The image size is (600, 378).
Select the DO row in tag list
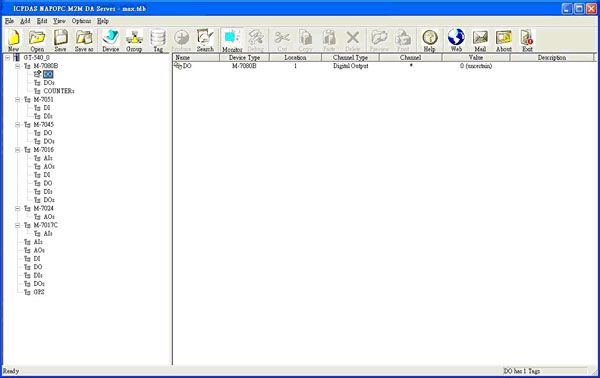[383, 66]
